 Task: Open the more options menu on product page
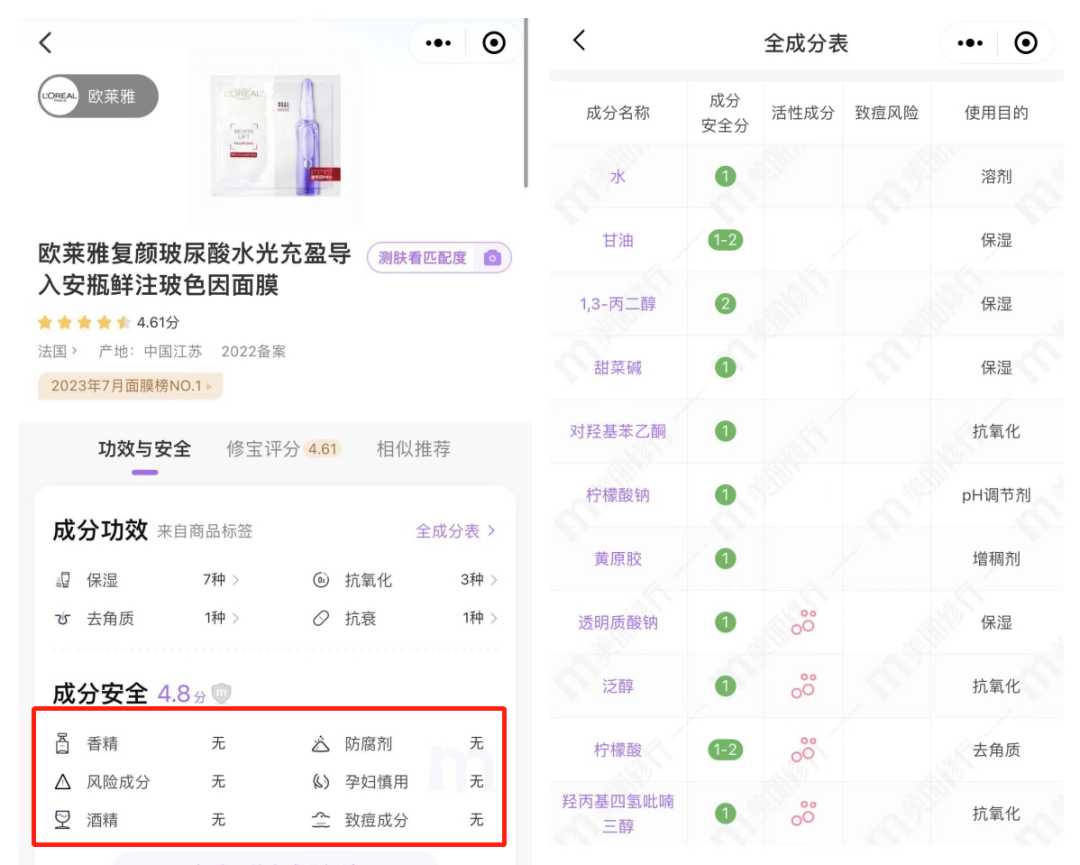pyautogui.click(x=438, y=43)
